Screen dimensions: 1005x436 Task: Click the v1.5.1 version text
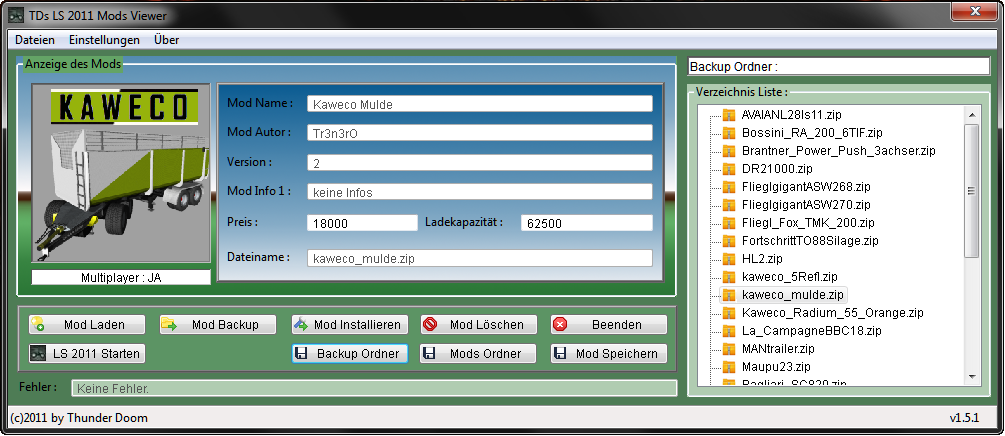coord(964,418)
